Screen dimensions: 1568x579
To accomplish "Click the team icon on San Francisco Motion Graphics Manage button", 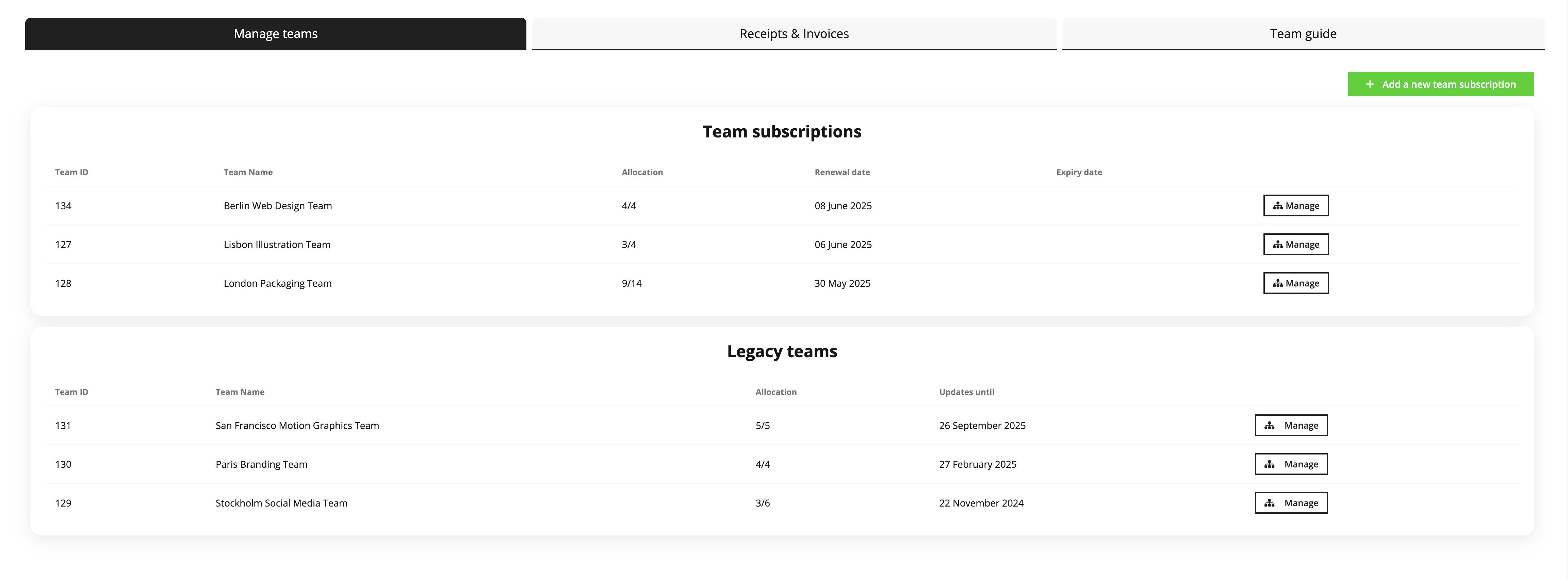I will (1270, 426).
